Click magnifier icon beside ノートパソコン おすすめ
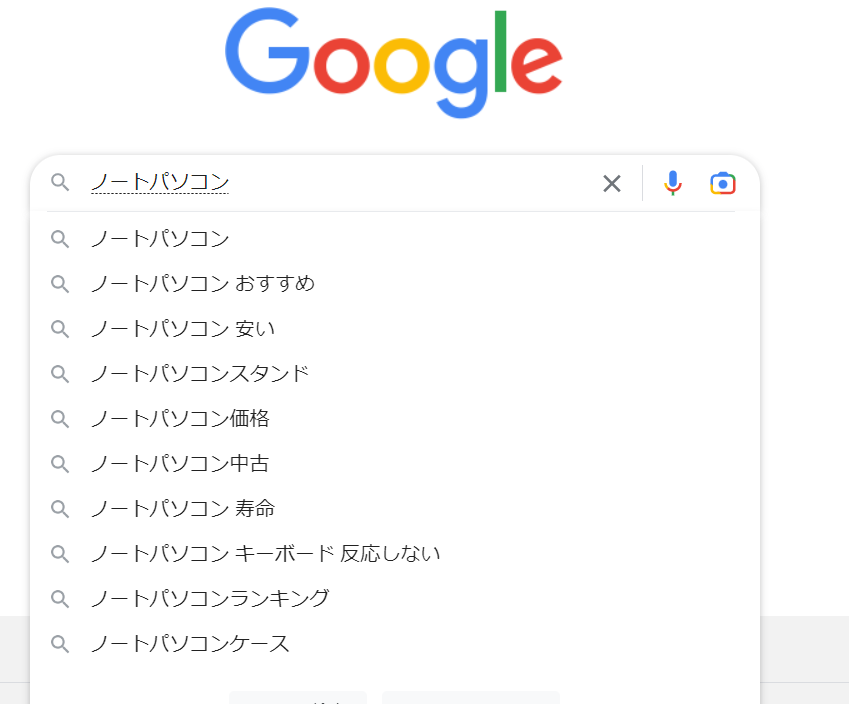This screenshot has height=704, width=849. point(60,284)
